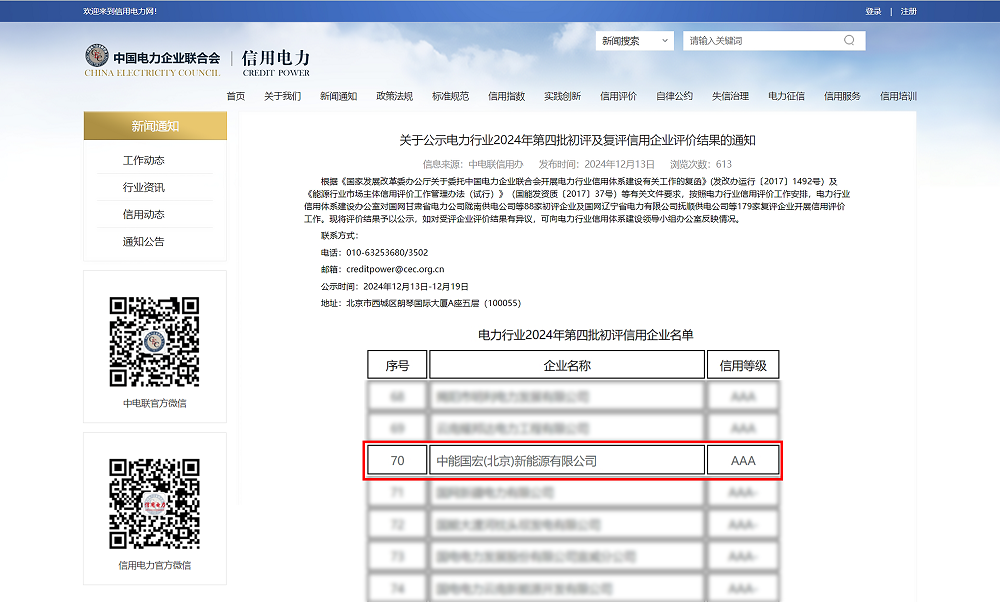The image size is (1000, 602).
Task: Click the China Electricity Council logo
Action: (152, 61)
